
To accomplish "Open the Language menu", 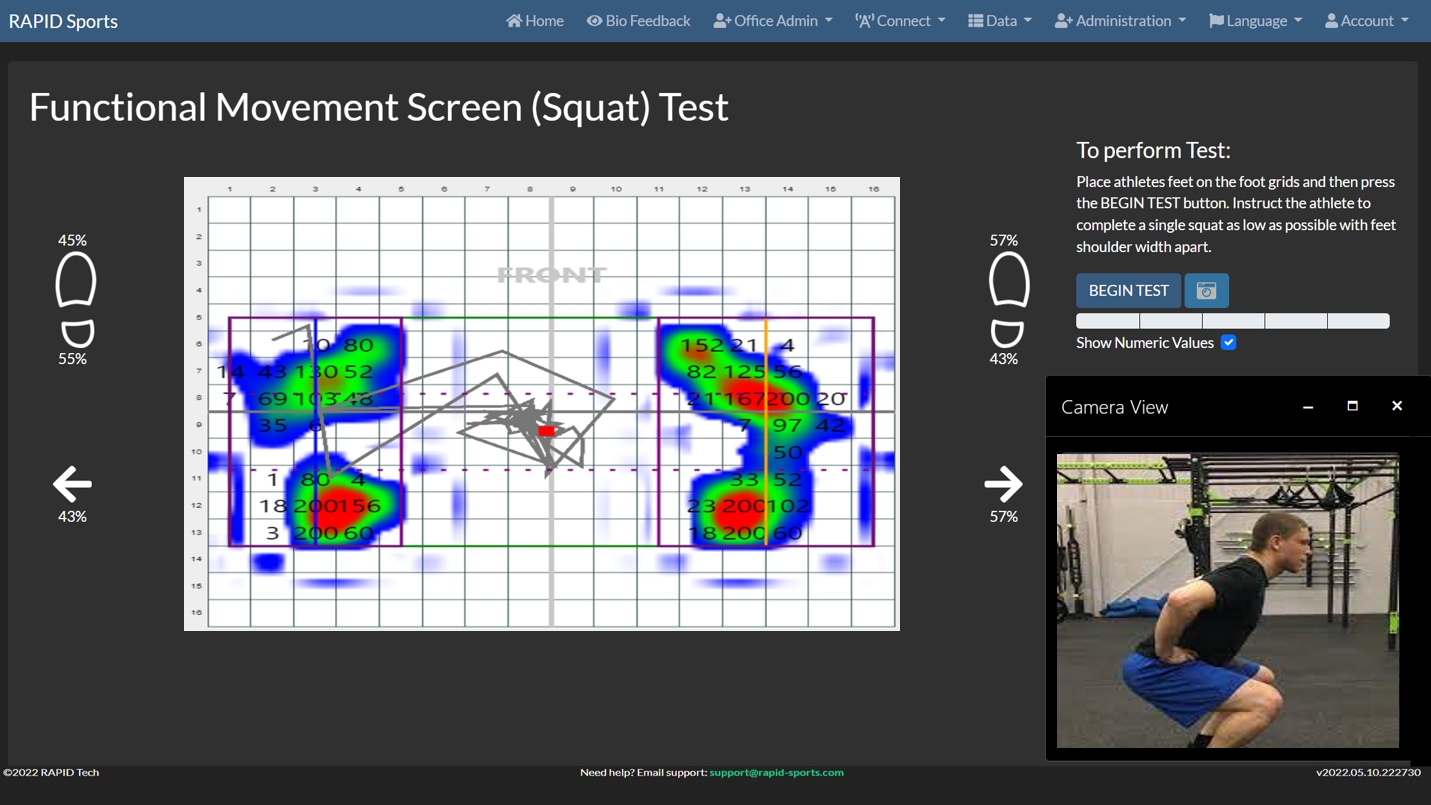I will point(1256,21).
